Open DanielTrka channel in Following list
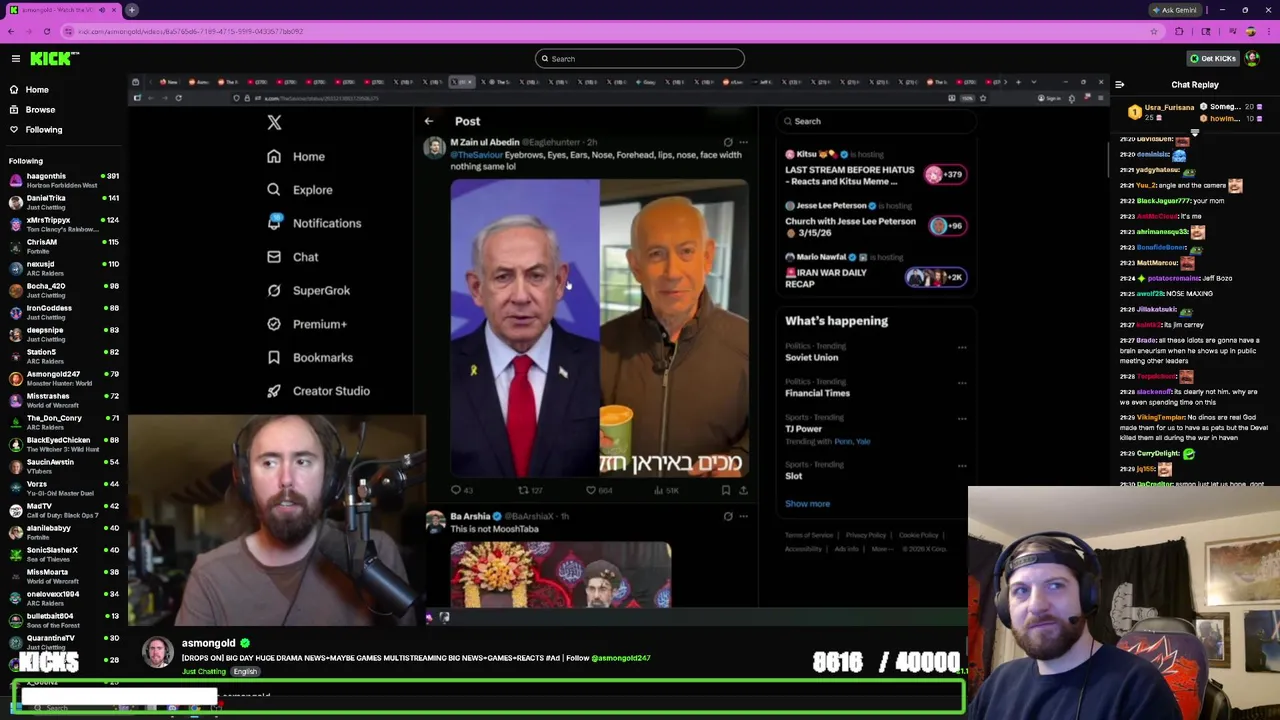This screenshot has width=1280, height=720. [x=62, y=202]
